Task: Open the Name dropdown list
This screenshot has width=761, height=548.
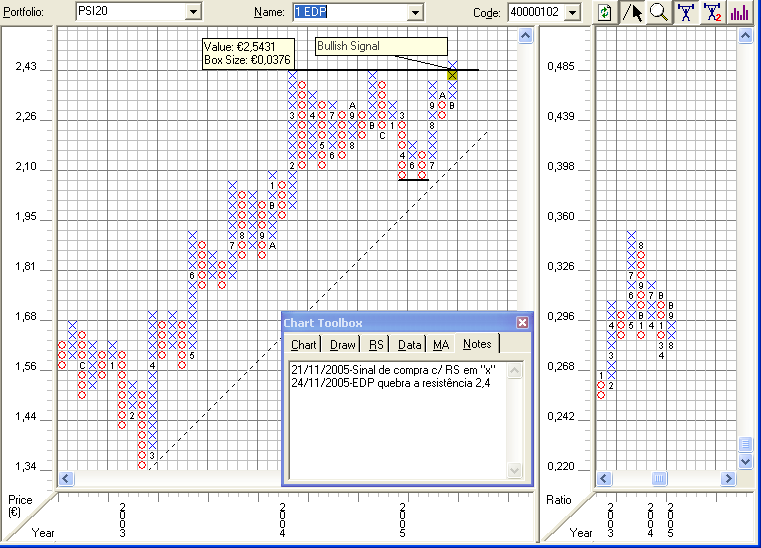Action: (415, 12)
